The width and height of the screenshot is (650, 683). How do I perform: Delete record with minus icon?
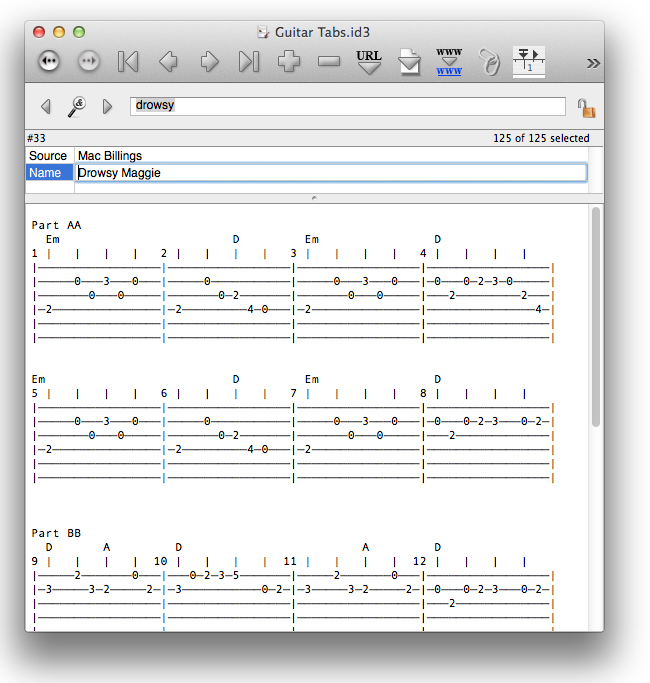(x=329, y=61)
